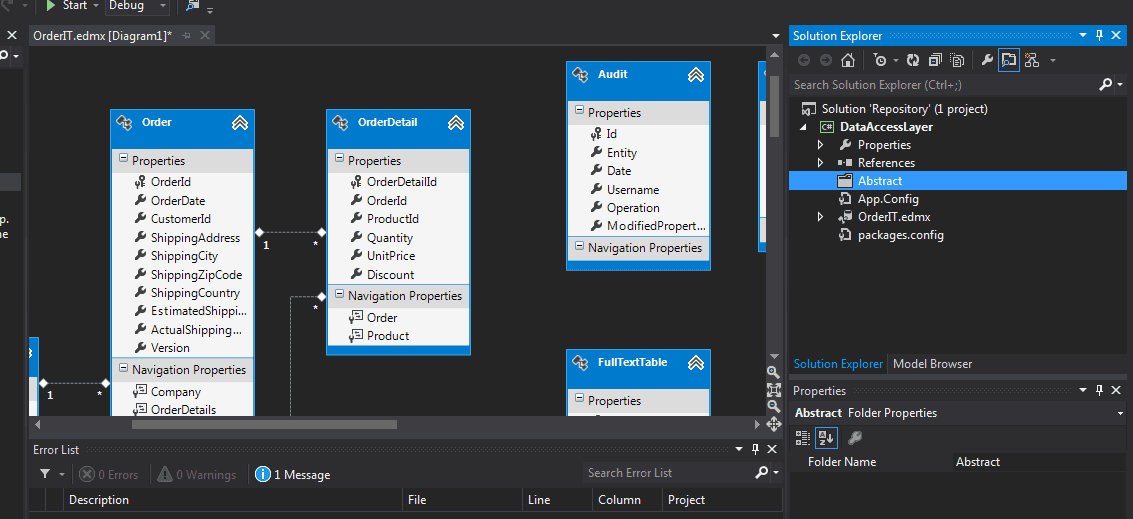The width and height of the screenshot is (1133, 519).
Task: Click the Folder Name value field
Action: tap(1040, 462)
